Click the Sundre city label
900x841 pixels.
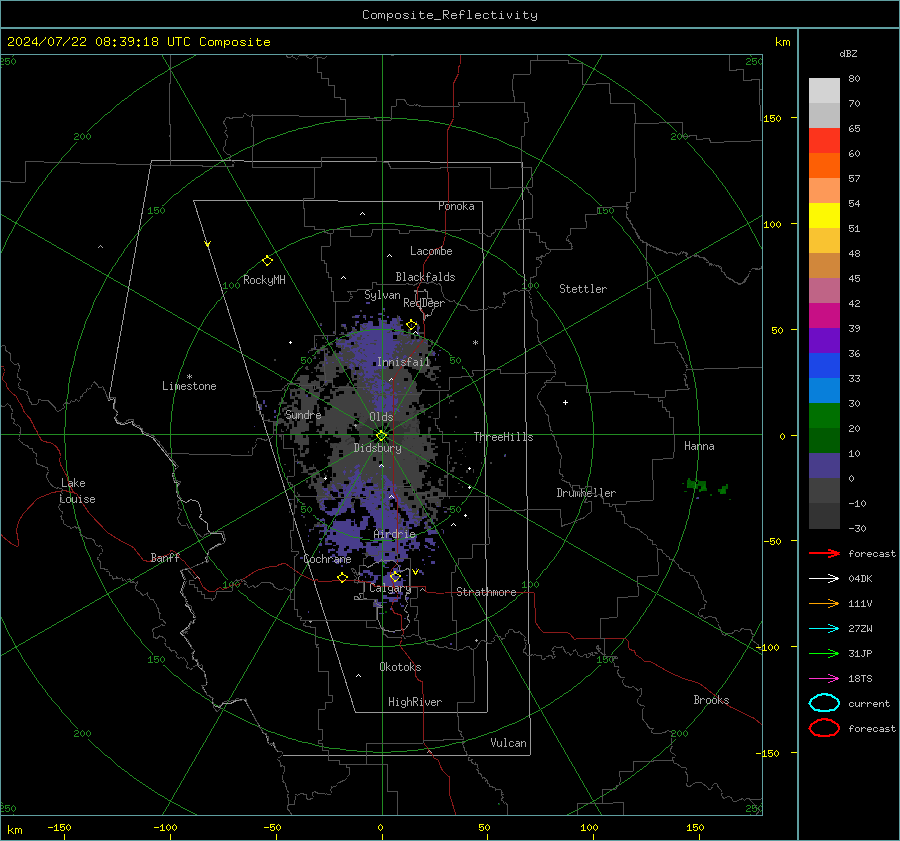[x=303, y=415]
